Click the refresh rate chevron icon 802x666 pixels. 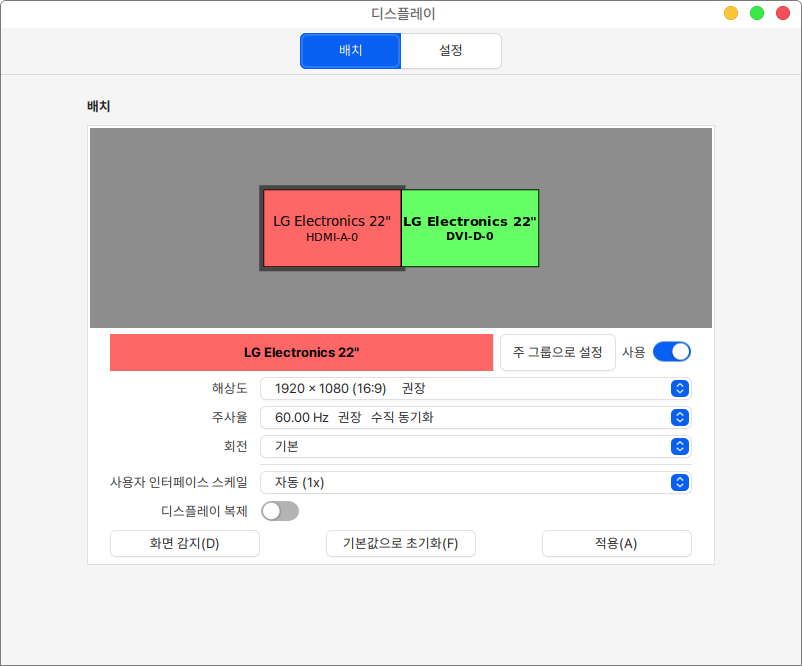tap(679, 417)
